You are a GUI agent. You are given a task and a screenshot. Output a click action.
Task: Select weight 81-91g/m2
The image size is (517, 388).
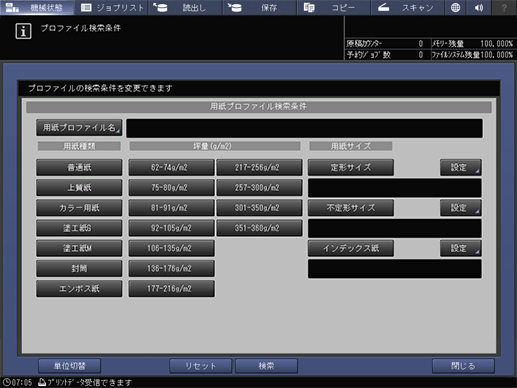[171, 208]
